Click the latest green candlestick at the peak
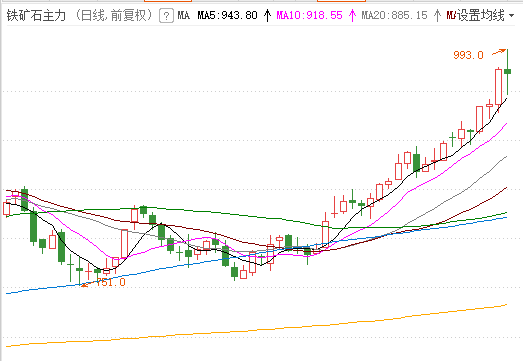 tap(507, 71)
